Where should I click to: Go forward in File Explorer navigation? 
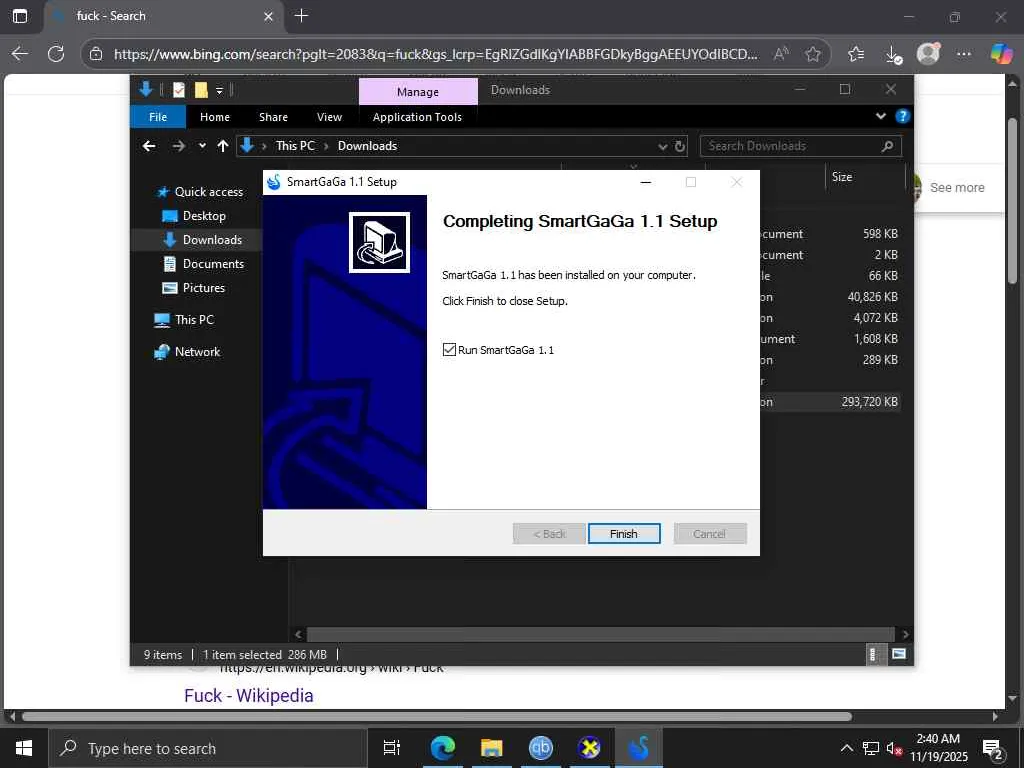[178, 146]
